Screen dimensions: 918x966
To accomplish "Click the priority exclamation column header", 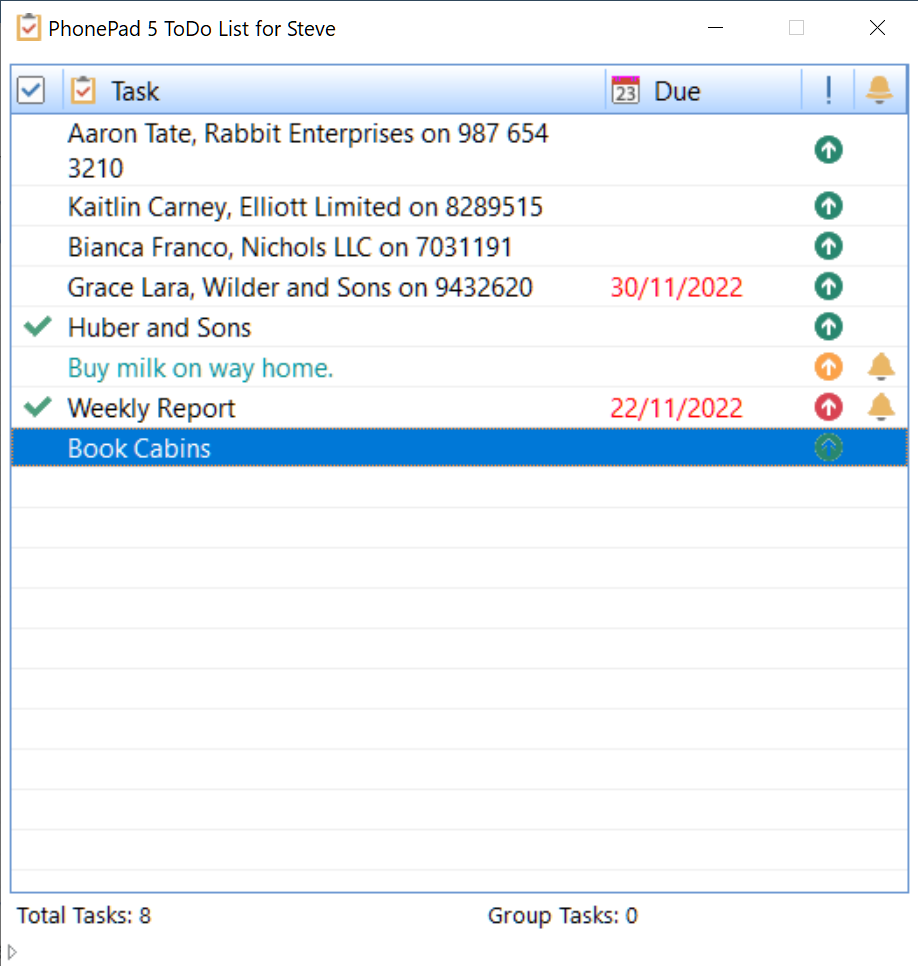I will 828,91.
